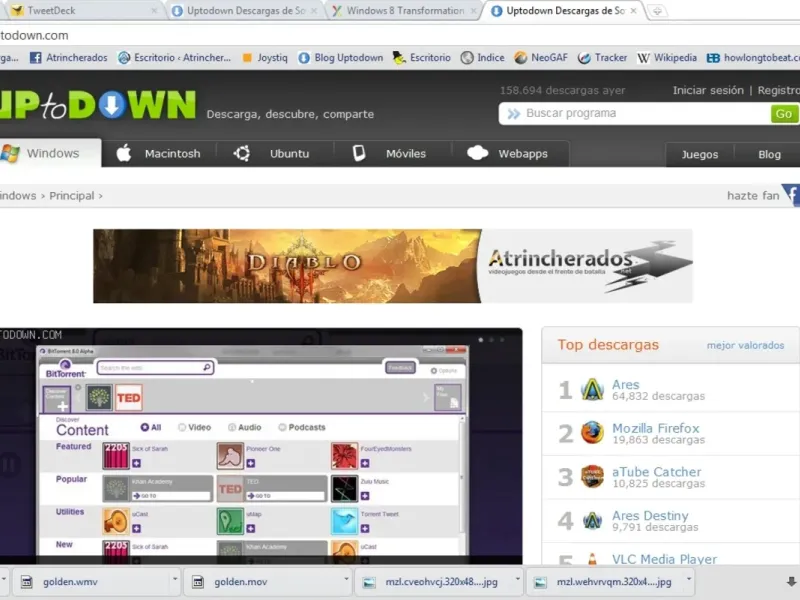Switch to the TweetDeck browser tab
This screenshot has height=600, width=800.
pyautogui.click(x=82, y=11)
